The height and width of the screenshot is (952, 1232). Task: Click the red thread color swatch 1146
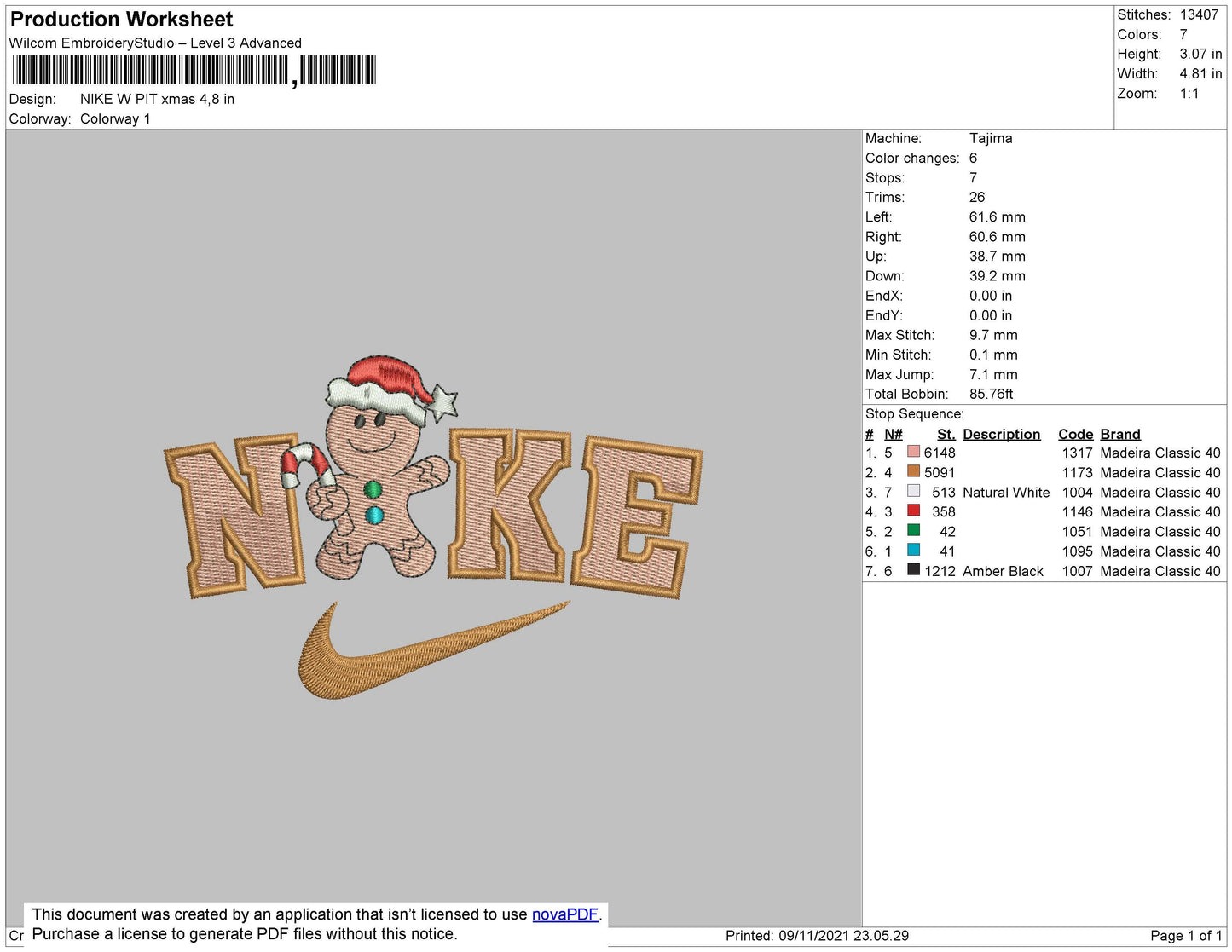pyautogui.click(x=913, y=511)
